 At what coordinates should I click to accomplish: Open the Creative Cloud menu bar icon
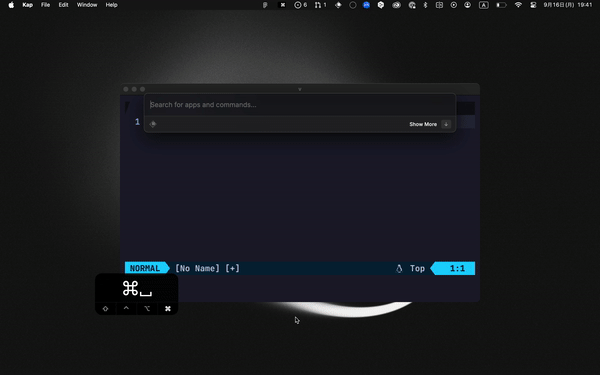coord(396,5)
